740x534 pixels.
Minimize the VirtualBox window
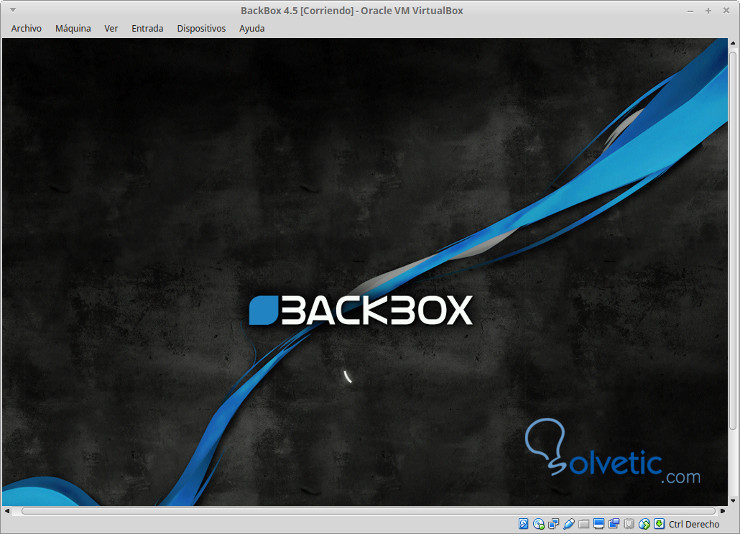click(690, 11)
